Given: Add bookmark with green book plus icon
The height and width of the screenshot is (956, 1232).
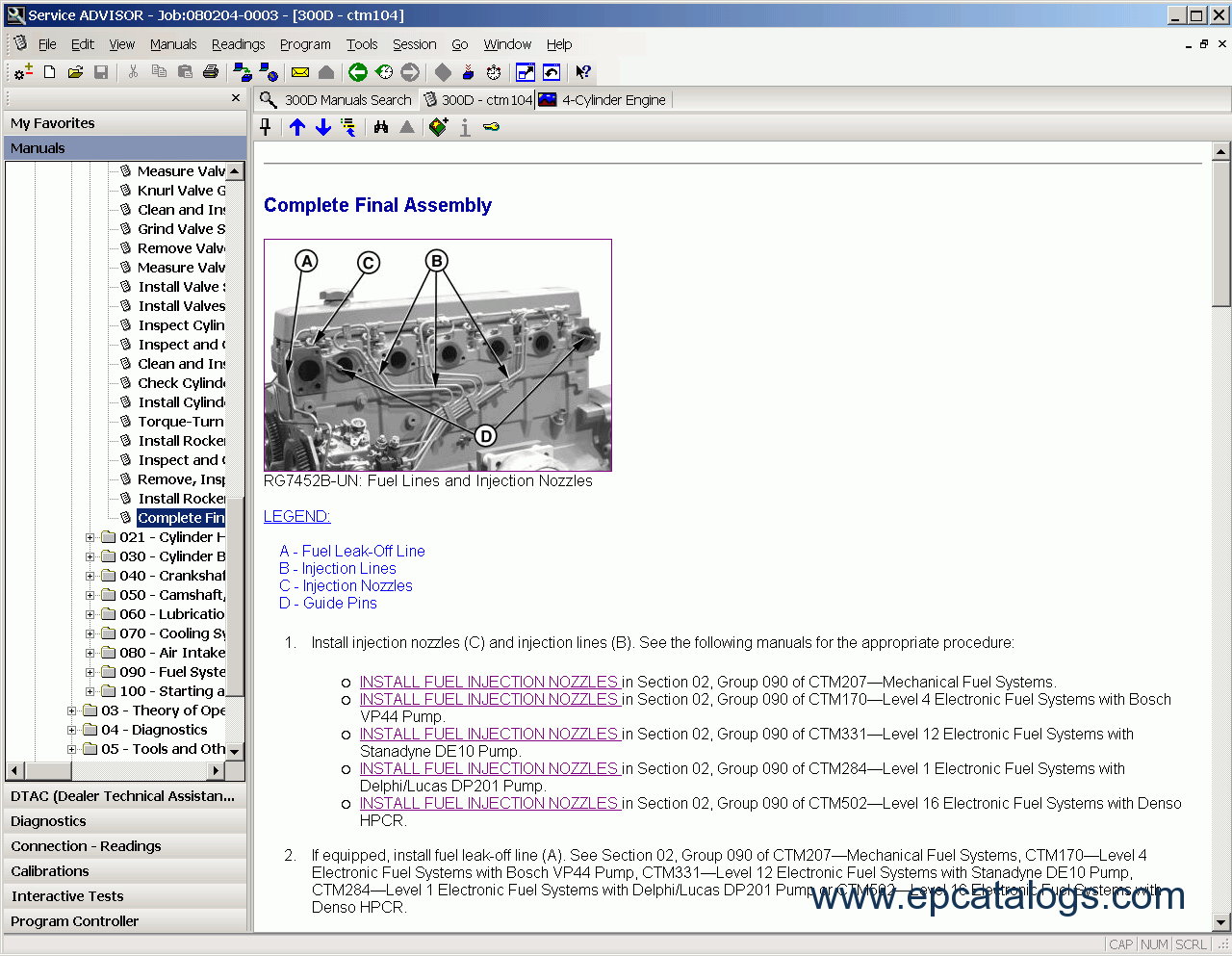Looking at the screenshot, I should [x=439, y=127].
